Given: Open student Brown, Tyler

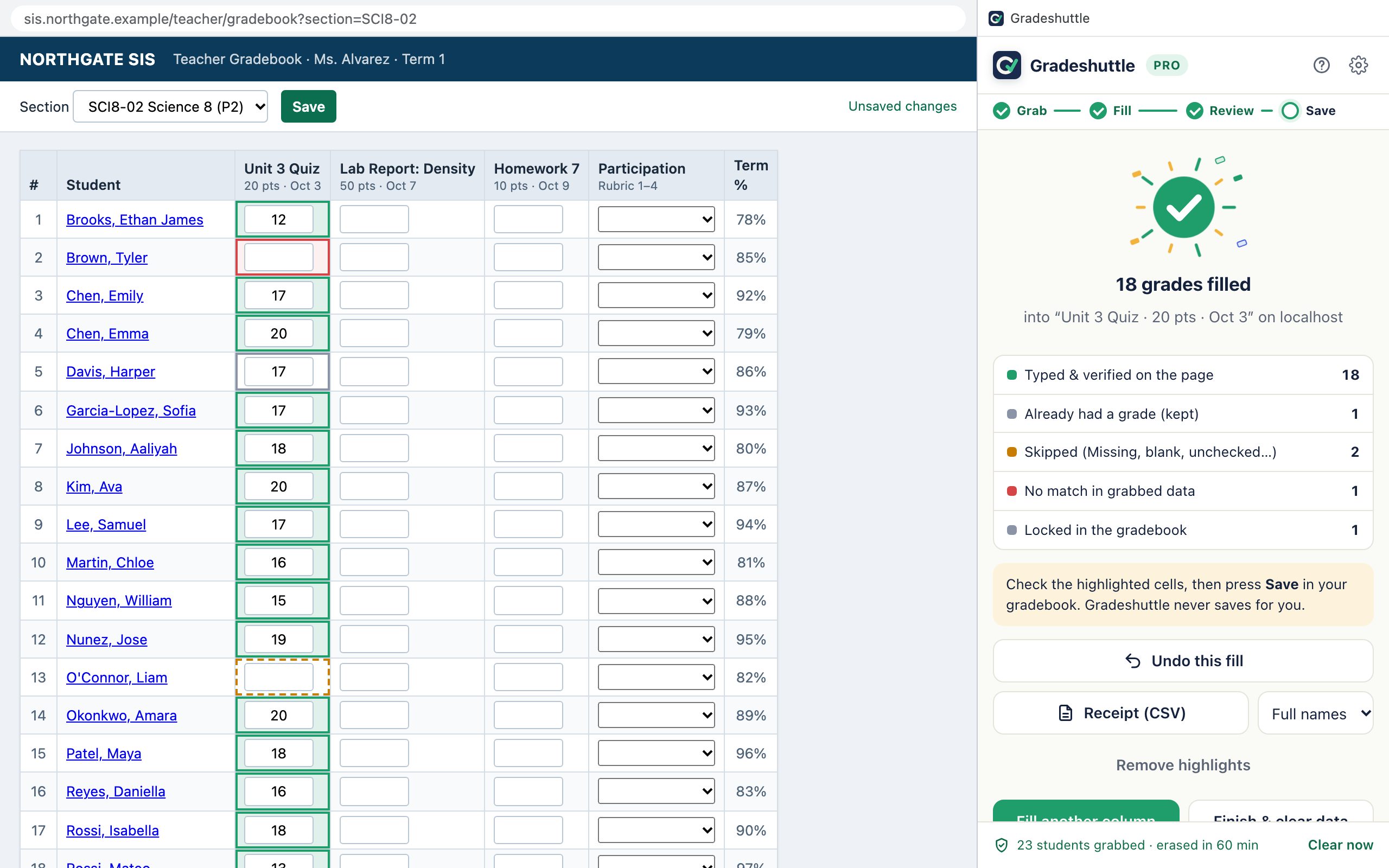Looking at the screenshot, I should 107,258.
